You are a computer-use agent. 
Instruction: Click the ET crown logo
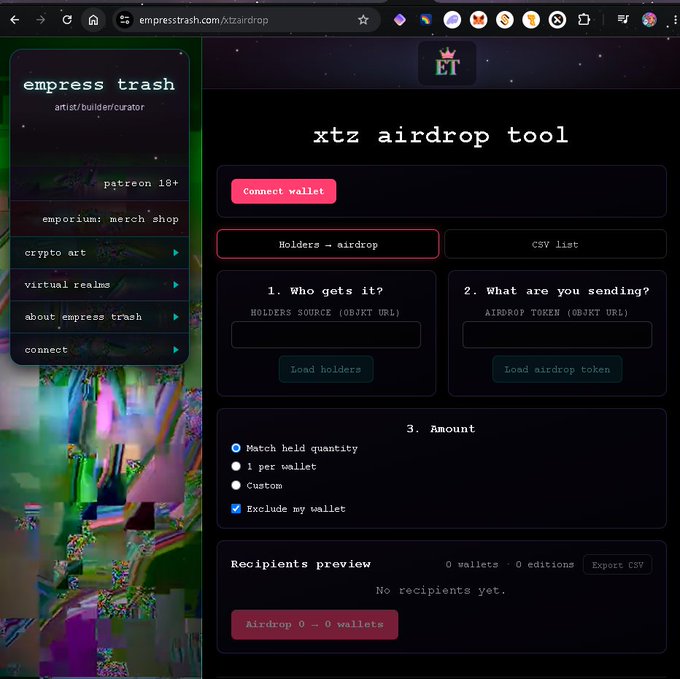point(447,63)
